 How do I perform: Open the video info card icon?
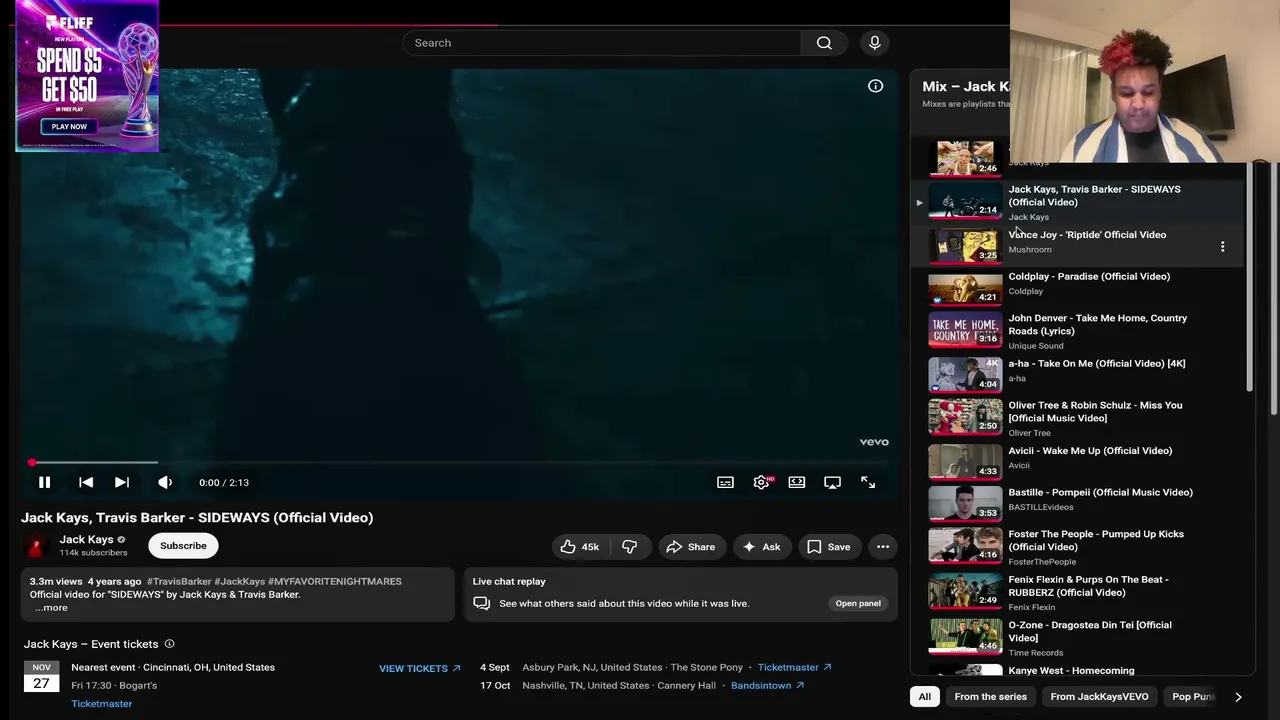pos(875,86)
